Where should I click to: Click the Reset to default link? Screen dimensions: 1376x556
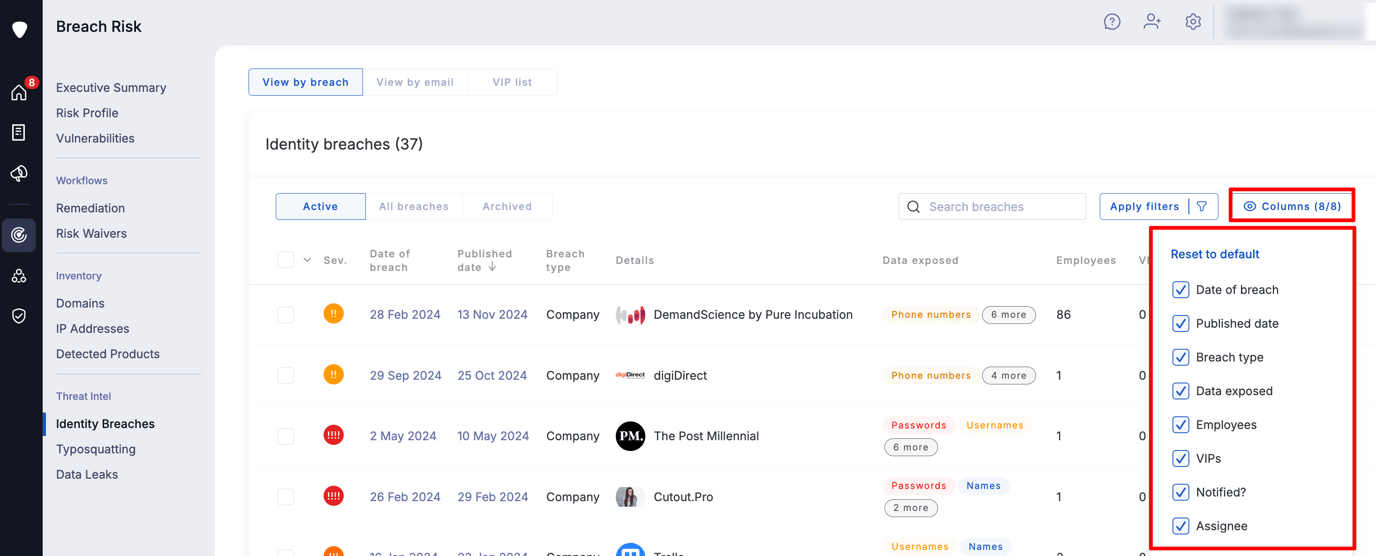1215,254
